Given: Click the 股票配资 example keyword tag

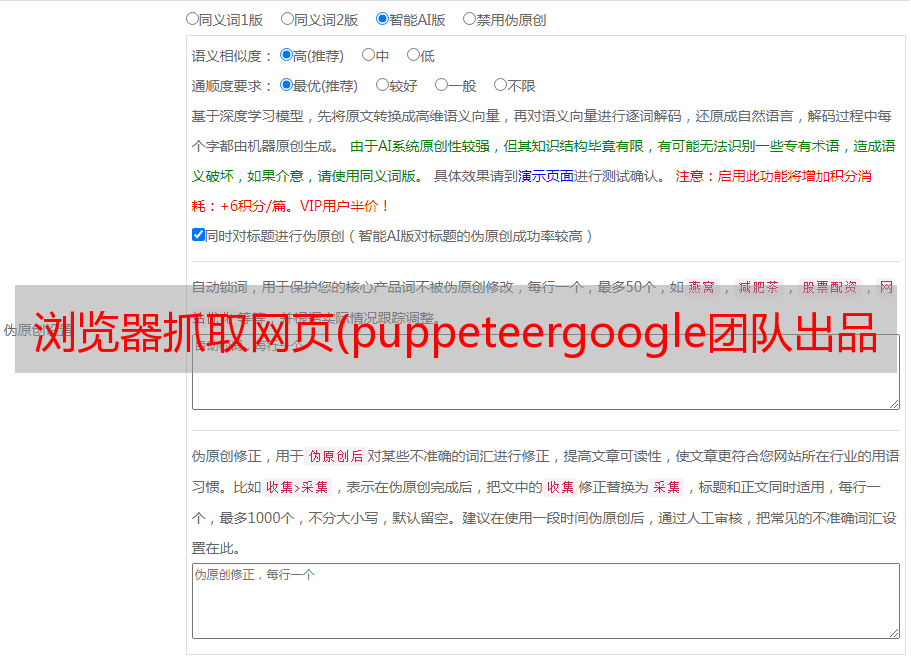Looking at the screenshot, I should tap(829, 287).
